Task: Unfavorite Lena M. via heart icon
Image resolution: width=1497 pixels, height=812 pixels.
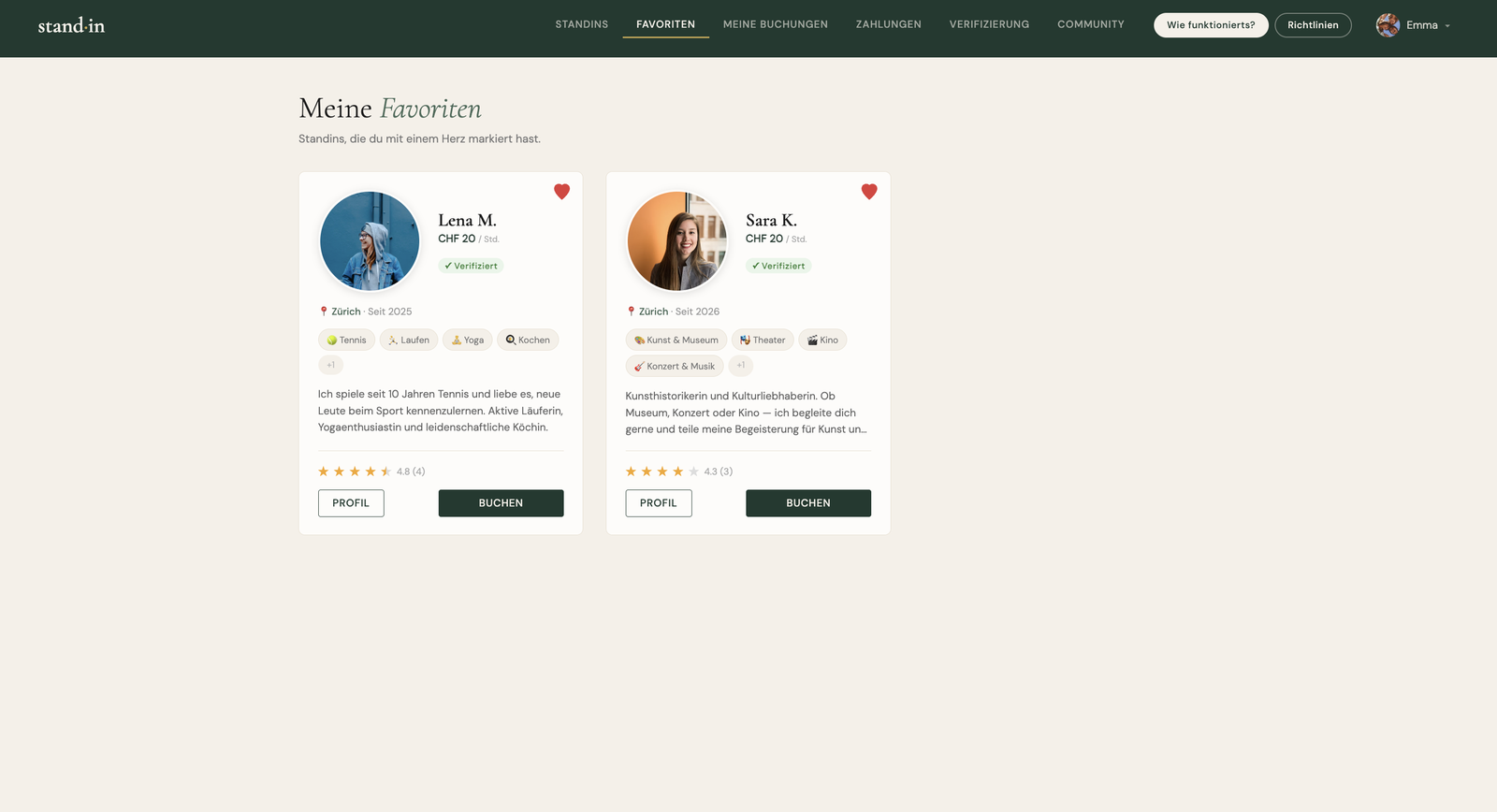Action: (561, 192)
